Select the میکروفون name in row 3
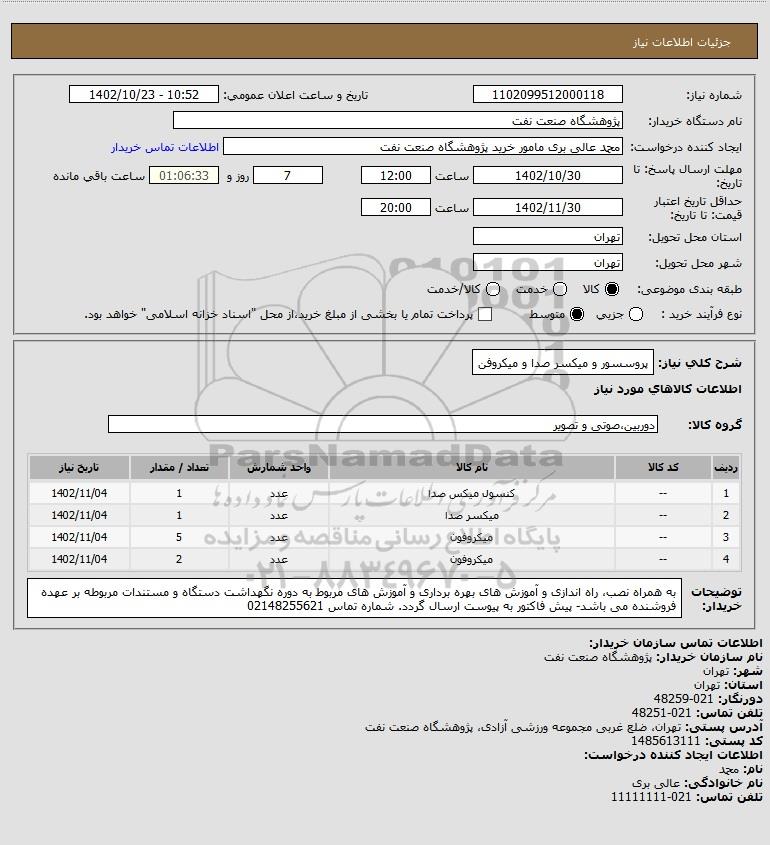The width and height of the screenshot is (770, 845). pos(471,537)
